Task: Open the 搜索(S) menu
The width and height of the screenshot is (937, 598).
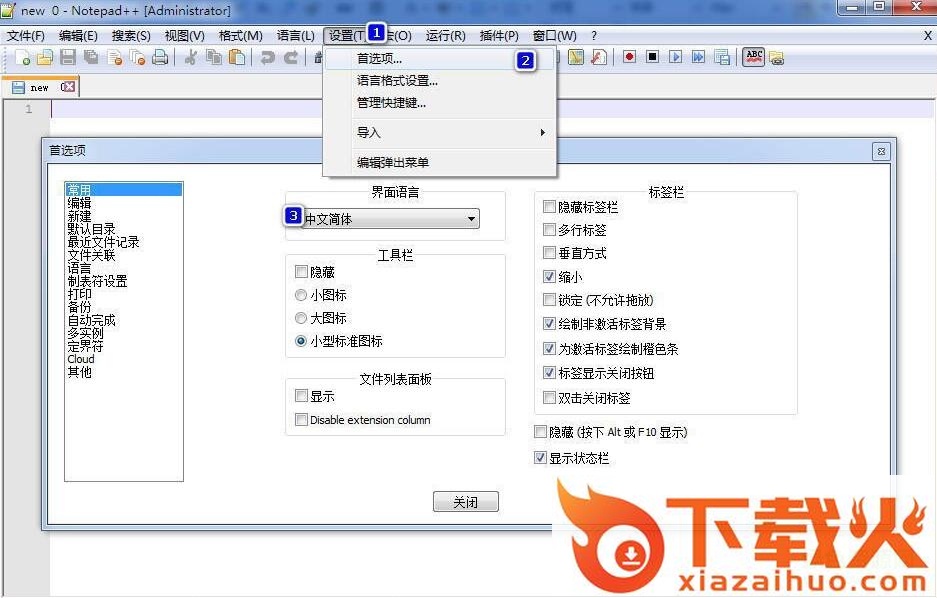Action: [131, 36]
